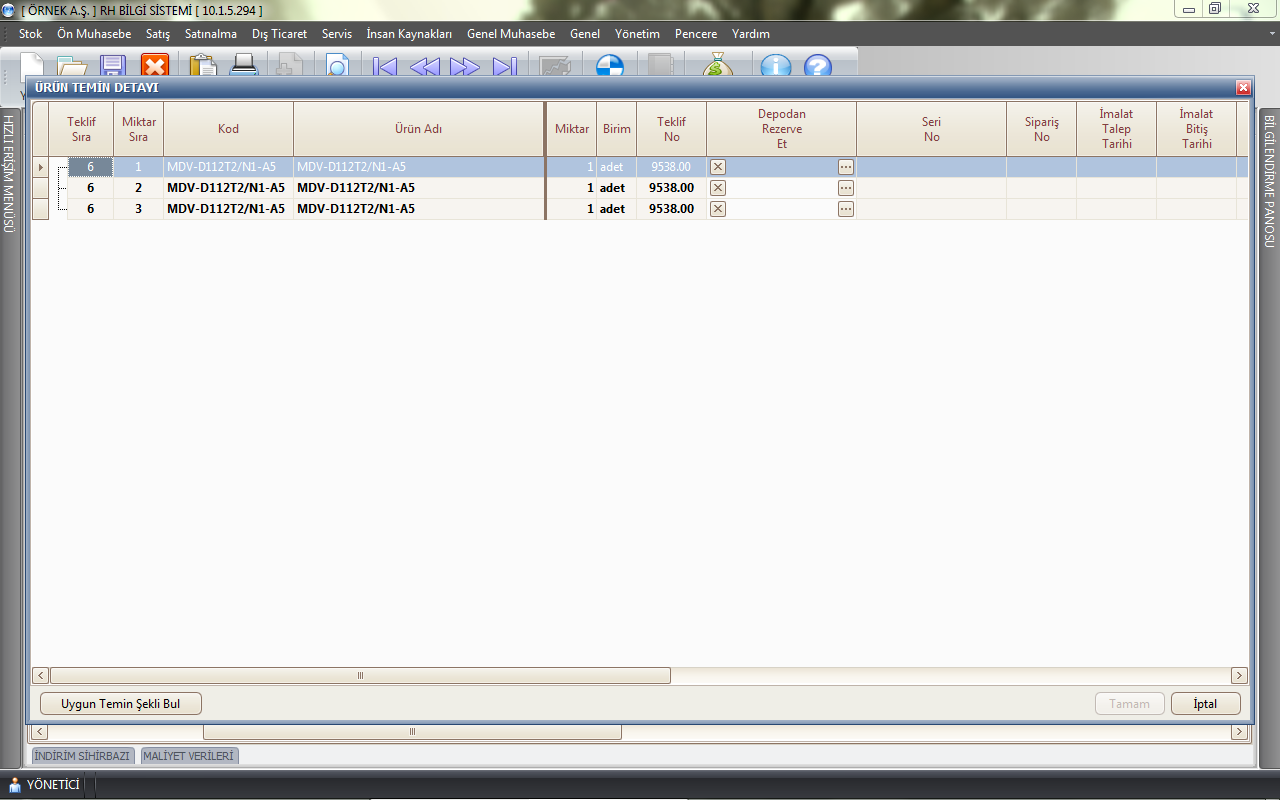The width and height of the screenshot is (1280, 800).
Task: Open ellipsis button in second row
Action: point(846,188)
